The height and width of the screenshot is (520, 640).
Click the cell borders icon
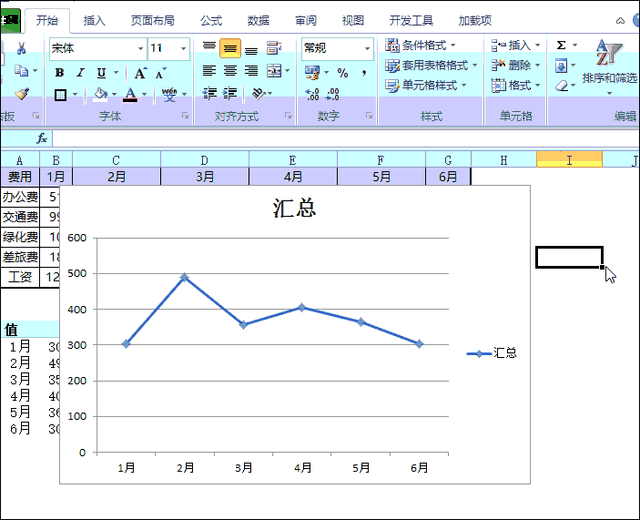[60, 95]
